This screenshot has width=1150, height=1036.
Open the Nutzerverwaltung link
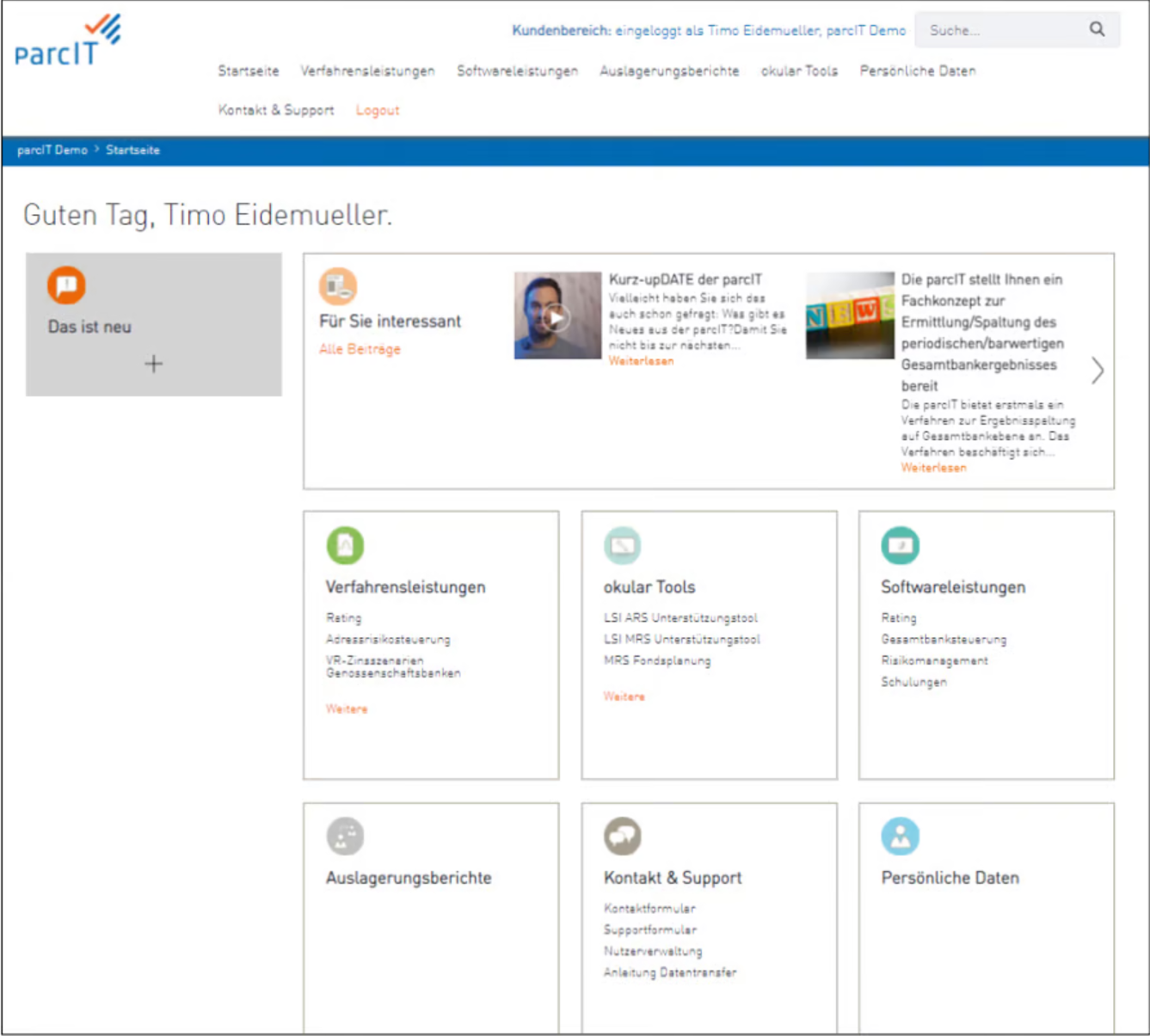pyautogui.click(x=653, y=951)
